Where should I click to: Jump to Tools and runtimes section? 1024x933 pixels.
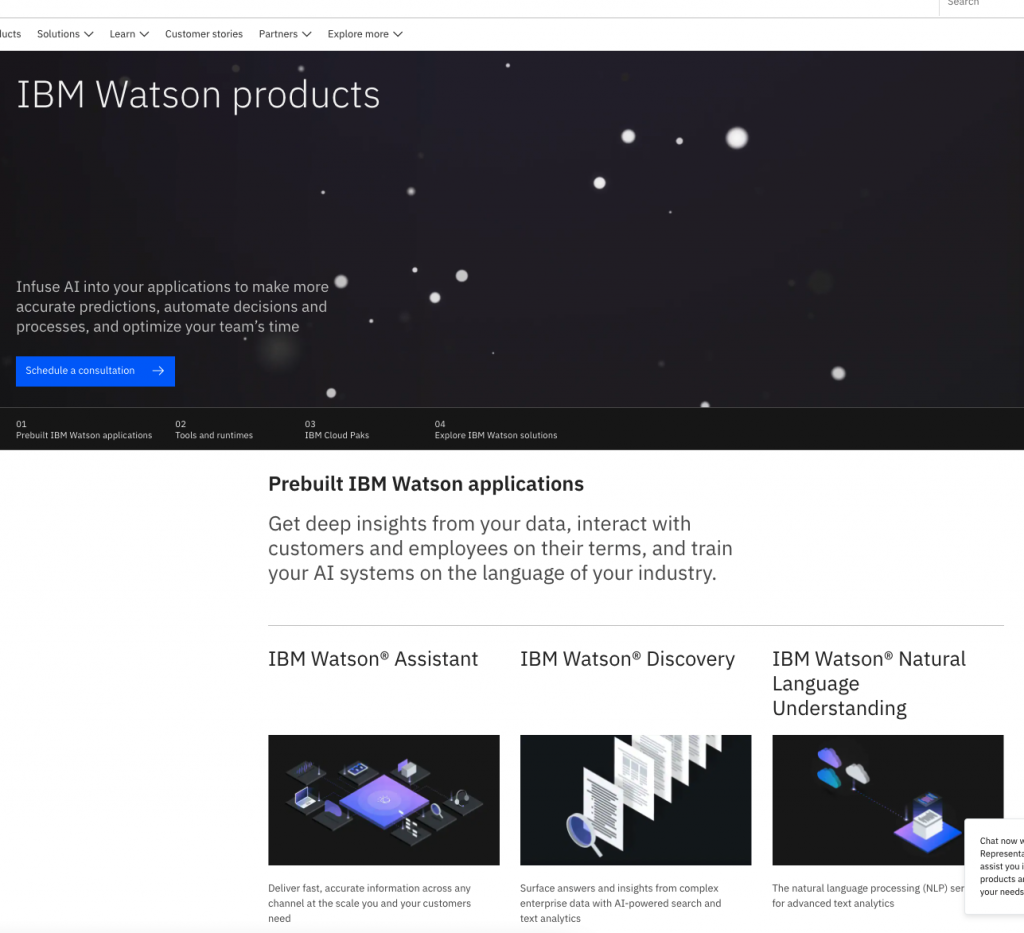click(x=214, y=430)
